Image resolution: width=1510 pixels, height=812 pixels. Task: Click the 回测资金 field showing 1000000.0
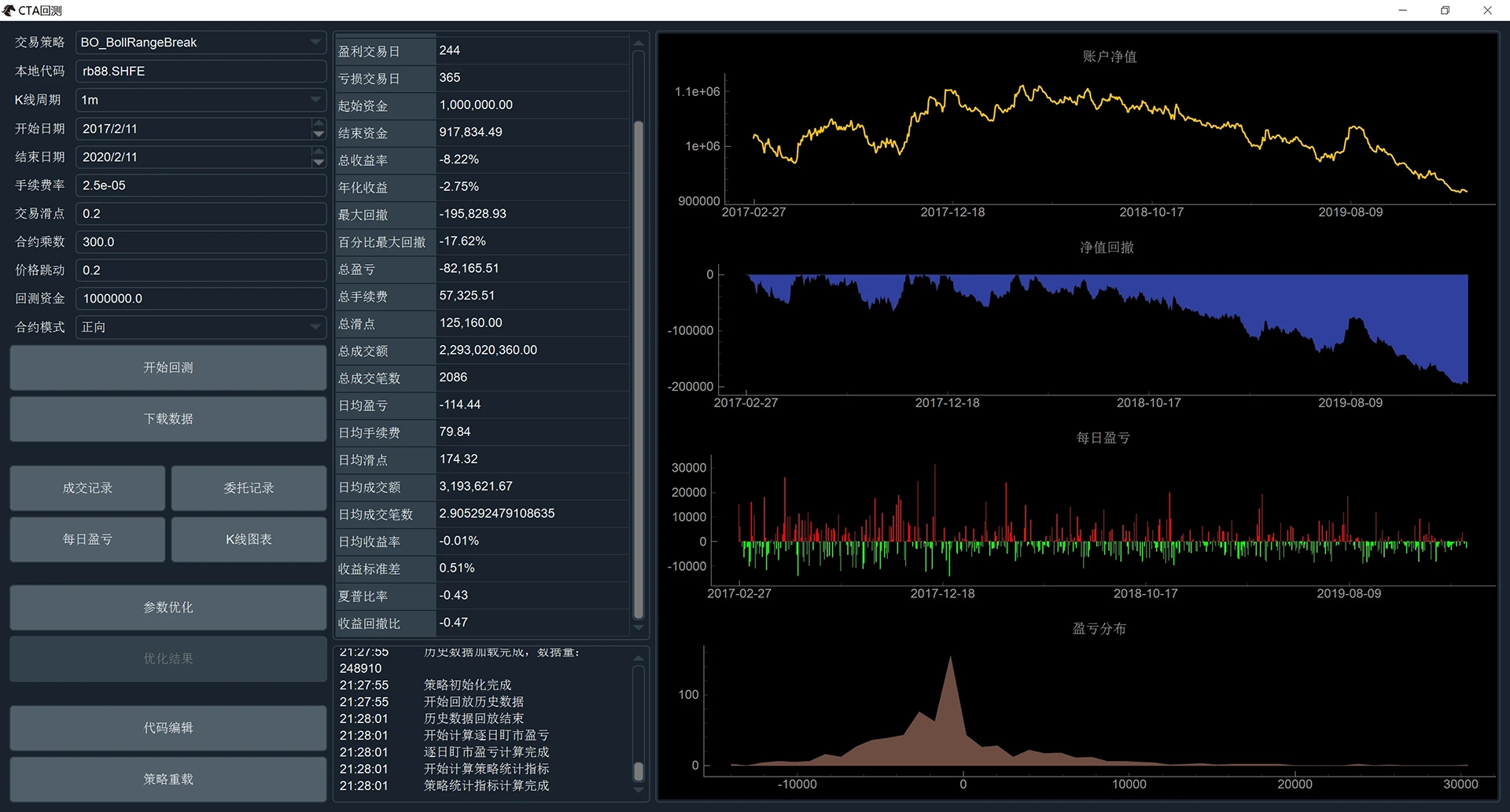tap(201, 299)
